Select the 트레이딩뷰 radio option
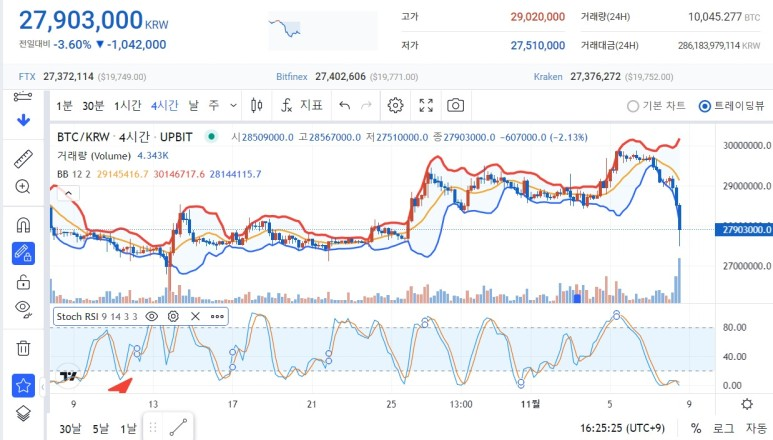773x440 pixels. pos(705,106)
